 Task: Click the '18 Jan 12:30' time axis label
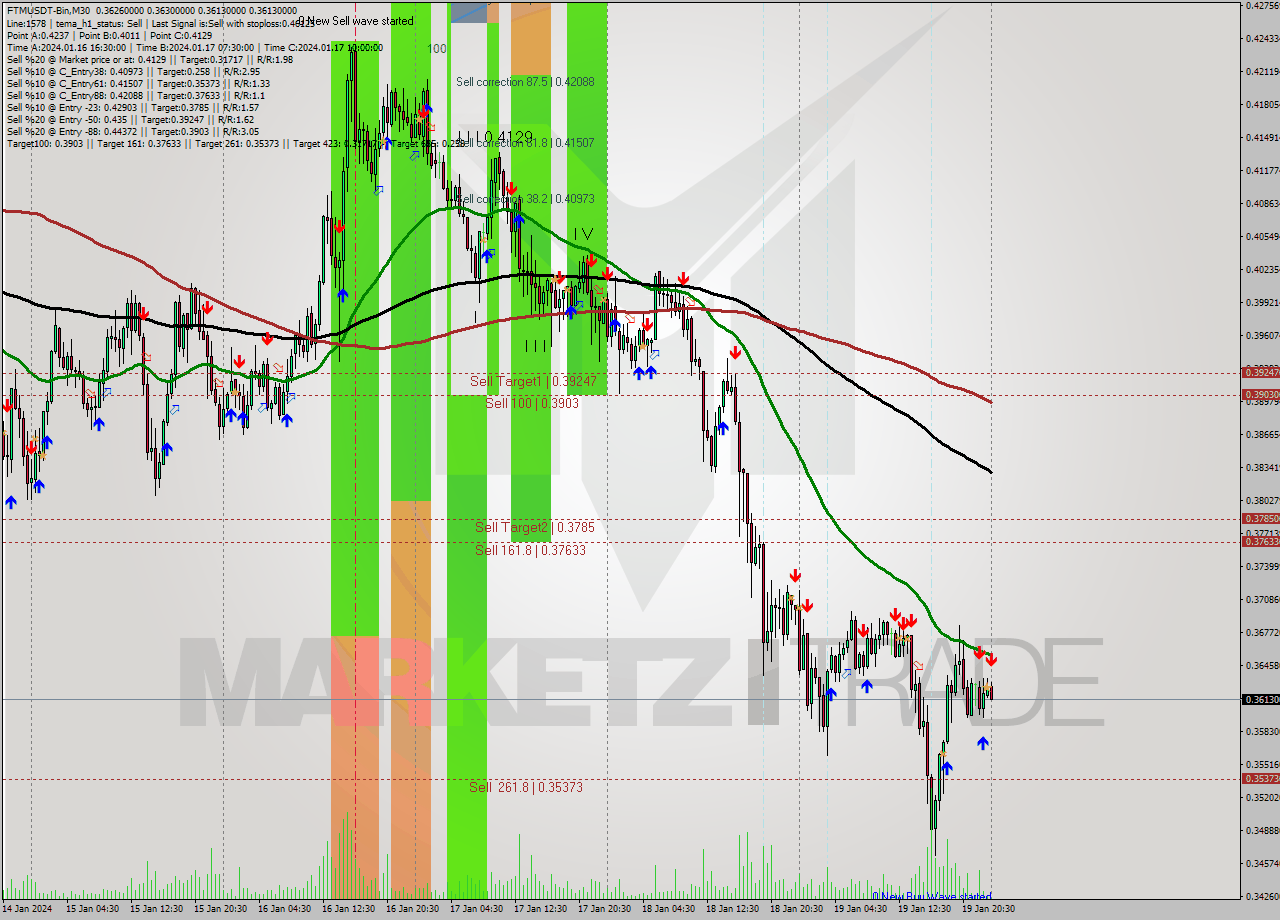click(734, 909)
